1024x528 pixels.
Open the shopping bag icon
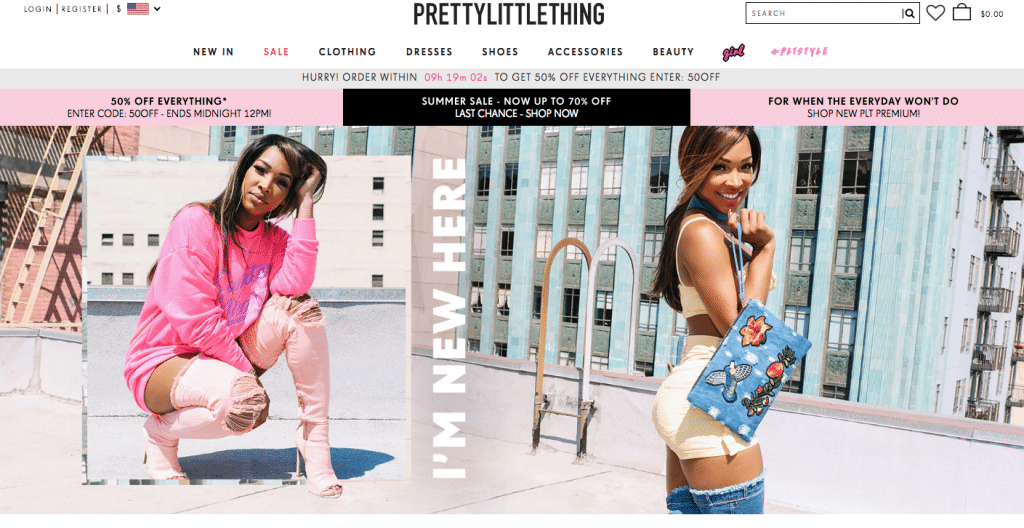pyautogui.click(x=962, y=12)
